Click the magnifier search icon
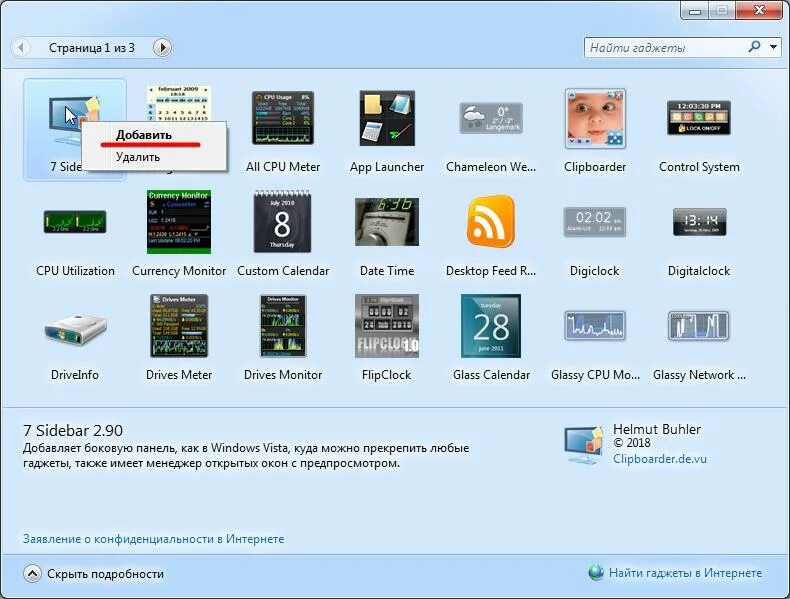 click(x=754, y=47)
